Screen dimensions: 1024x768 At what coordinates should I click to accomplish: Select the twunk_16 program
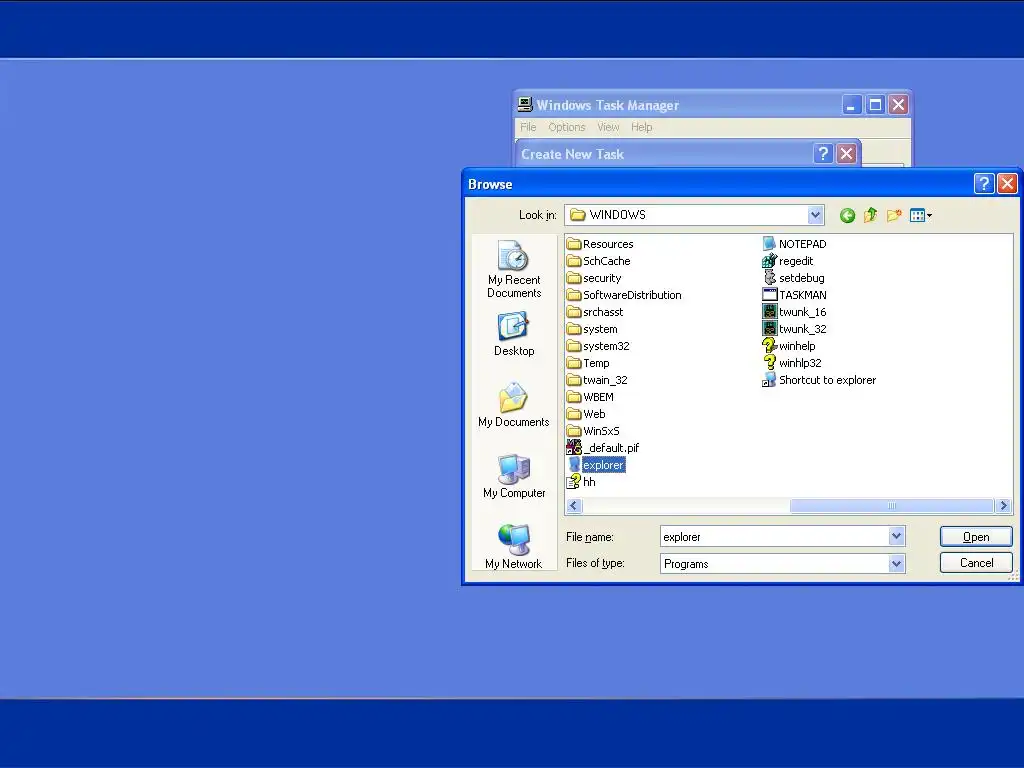[x=794, y=312]
